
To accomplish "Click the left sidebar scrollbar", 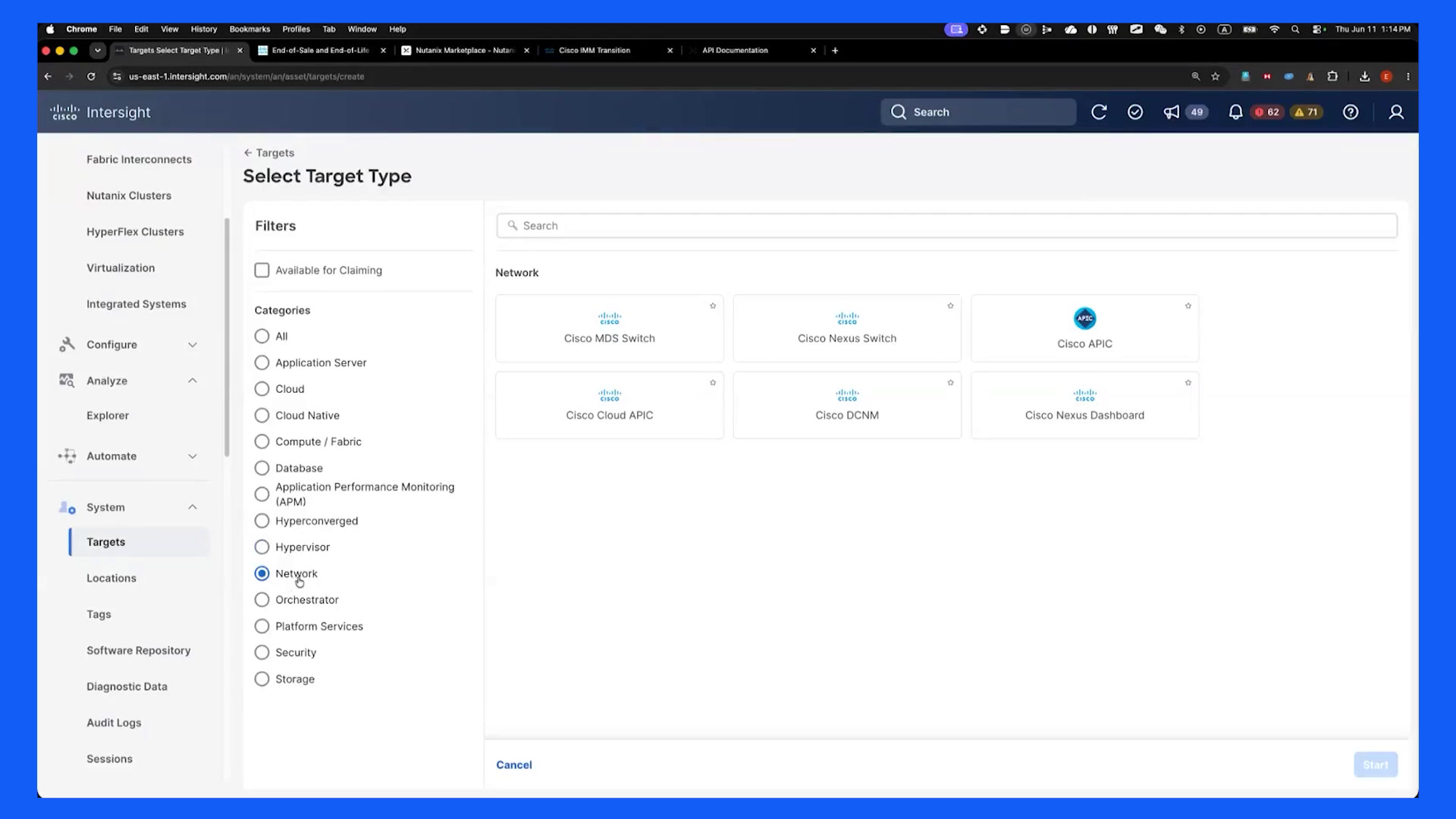I will tap(227, 337).
